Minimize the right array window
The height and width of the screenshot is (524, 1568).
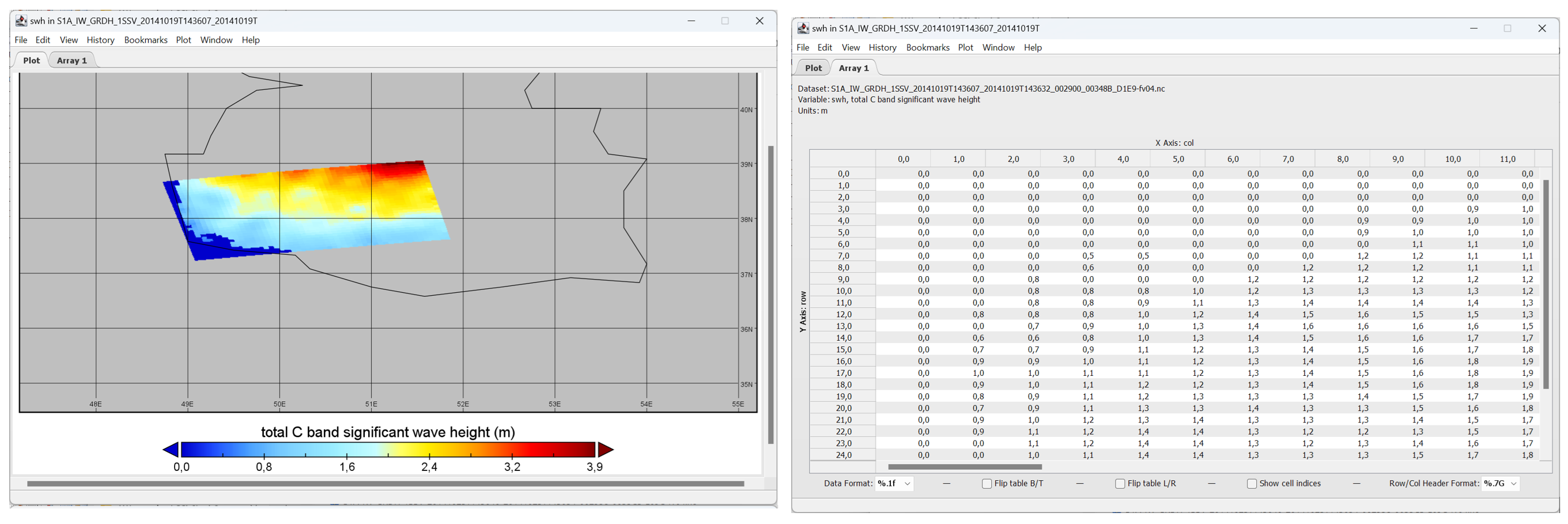click(x=1473, y=29)
